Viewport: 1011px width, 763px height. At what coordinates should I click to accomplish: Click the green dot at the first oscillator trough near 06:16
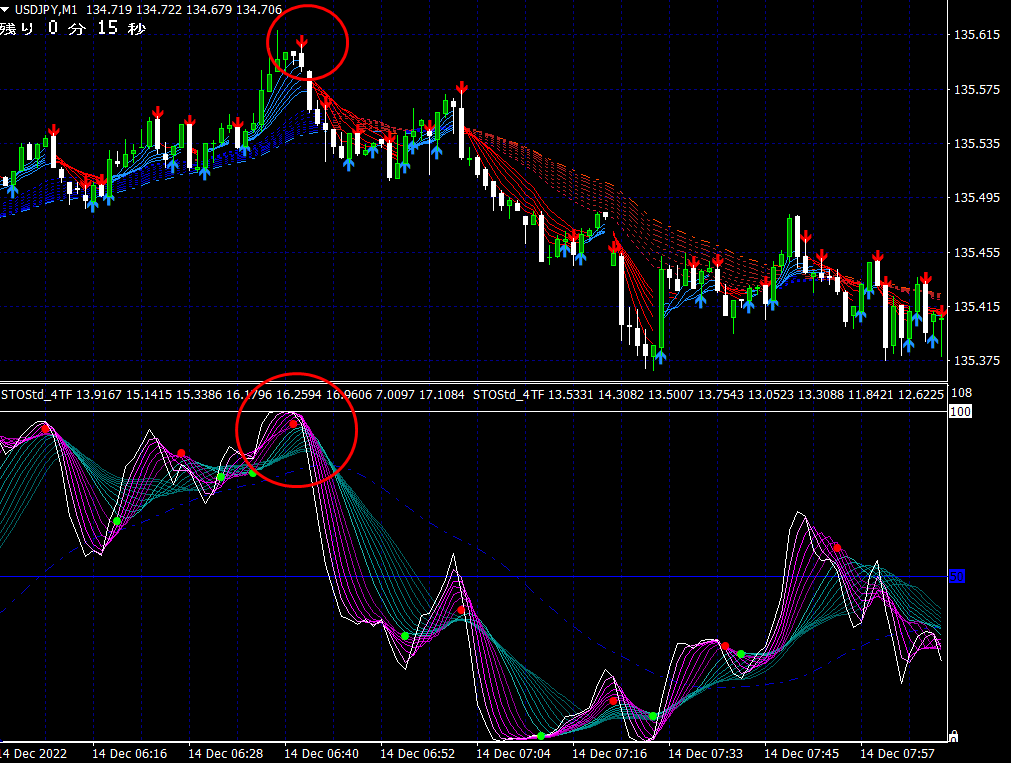coord(117,520)
